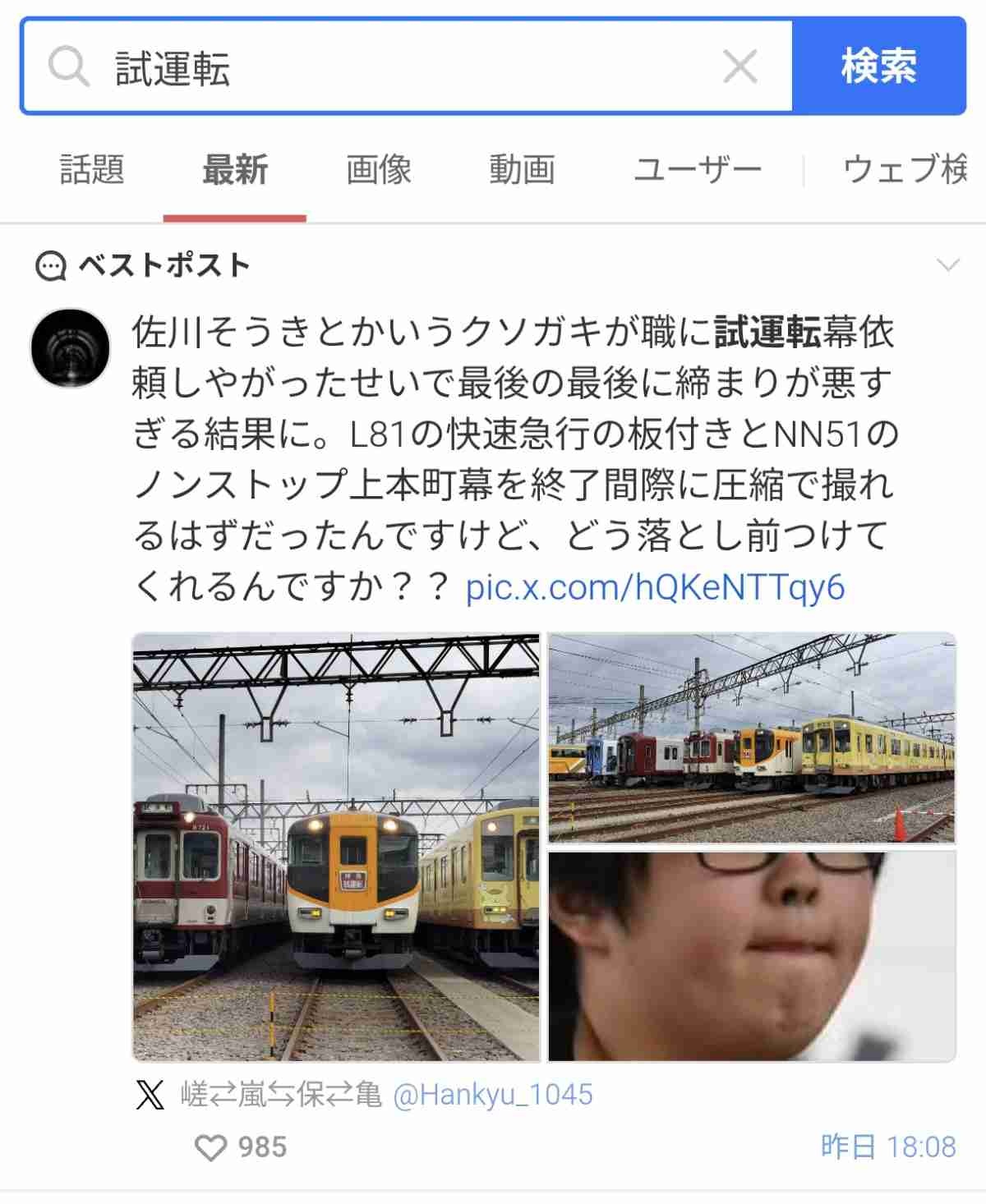Screen dimensions: 986x1204
Task: Open the pic.x.com/hQKeNTTqy6 link
Action: (655, 588)
